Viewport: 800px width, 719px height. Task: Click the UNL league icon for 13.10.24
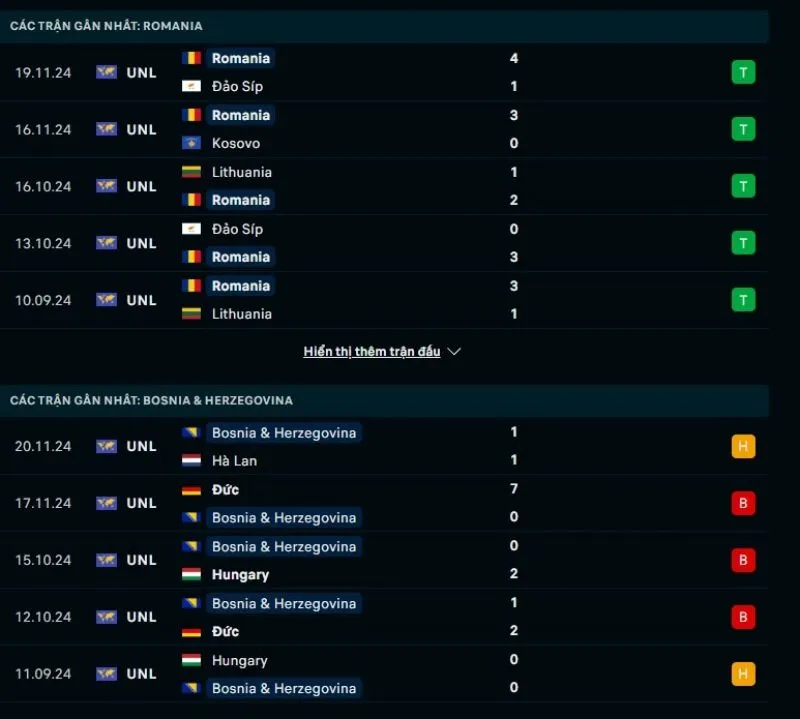point(106,243)
